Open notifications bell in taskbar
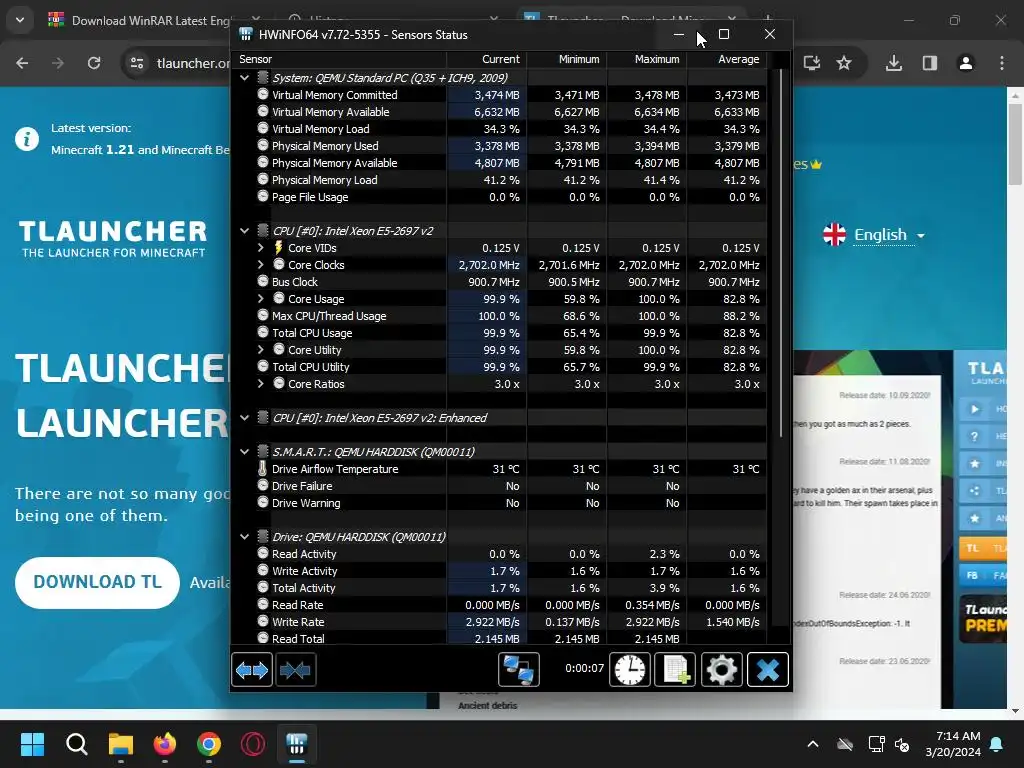 pyautogui.click(x=997, y=744)
